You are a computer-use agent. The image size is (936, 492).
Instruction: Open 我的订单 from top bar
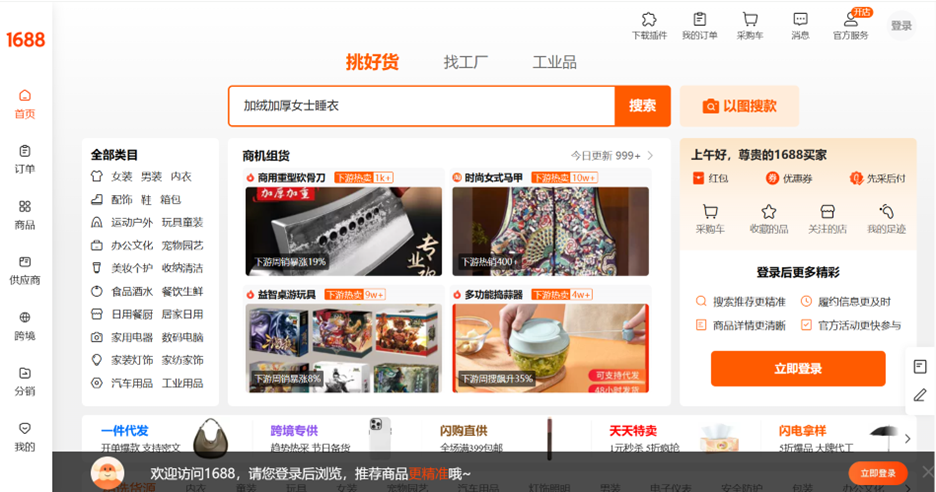[x=699, y=20]
